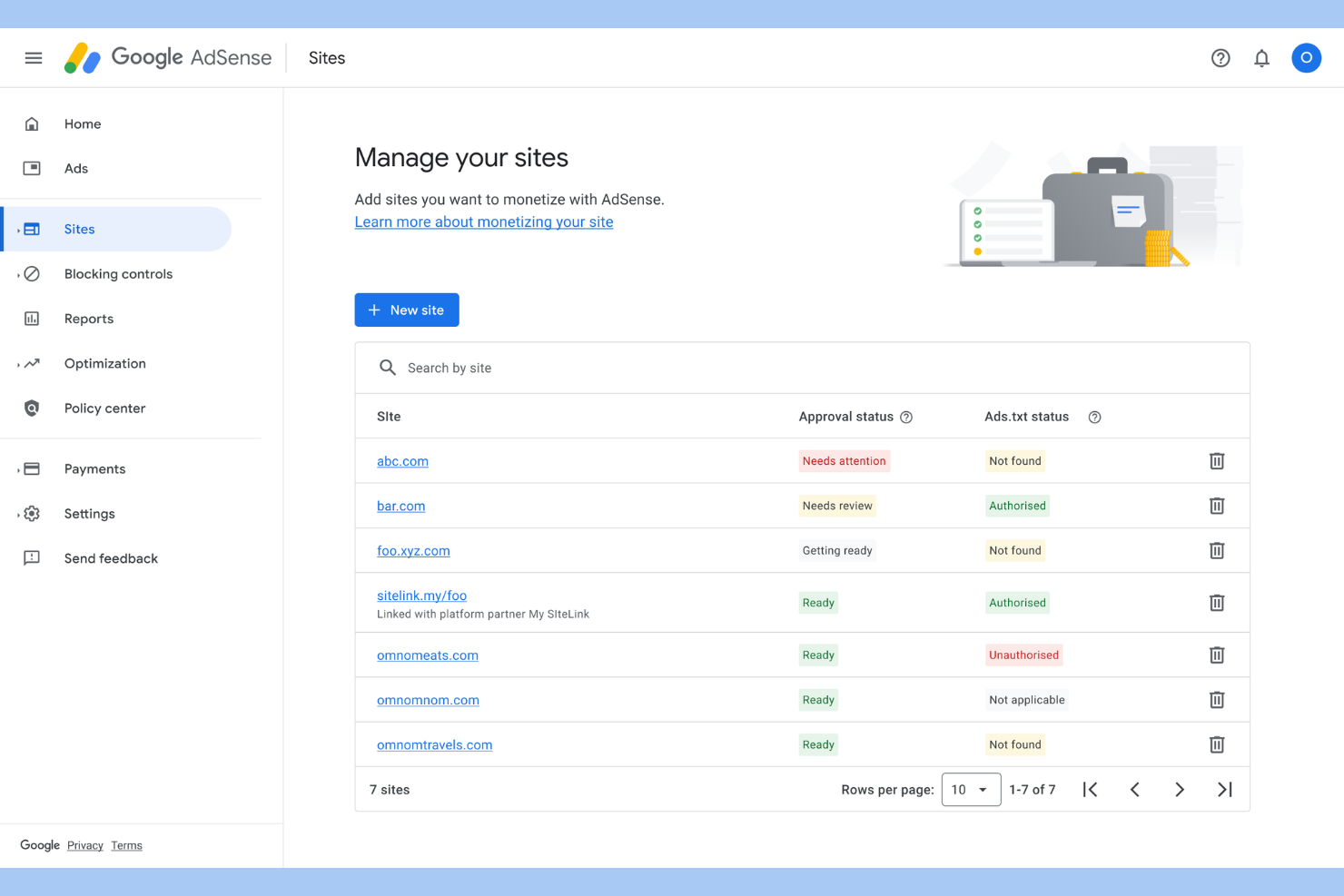Click the 7 sites count text
The image size is (1344, 896).
click(x=390, y=790)
